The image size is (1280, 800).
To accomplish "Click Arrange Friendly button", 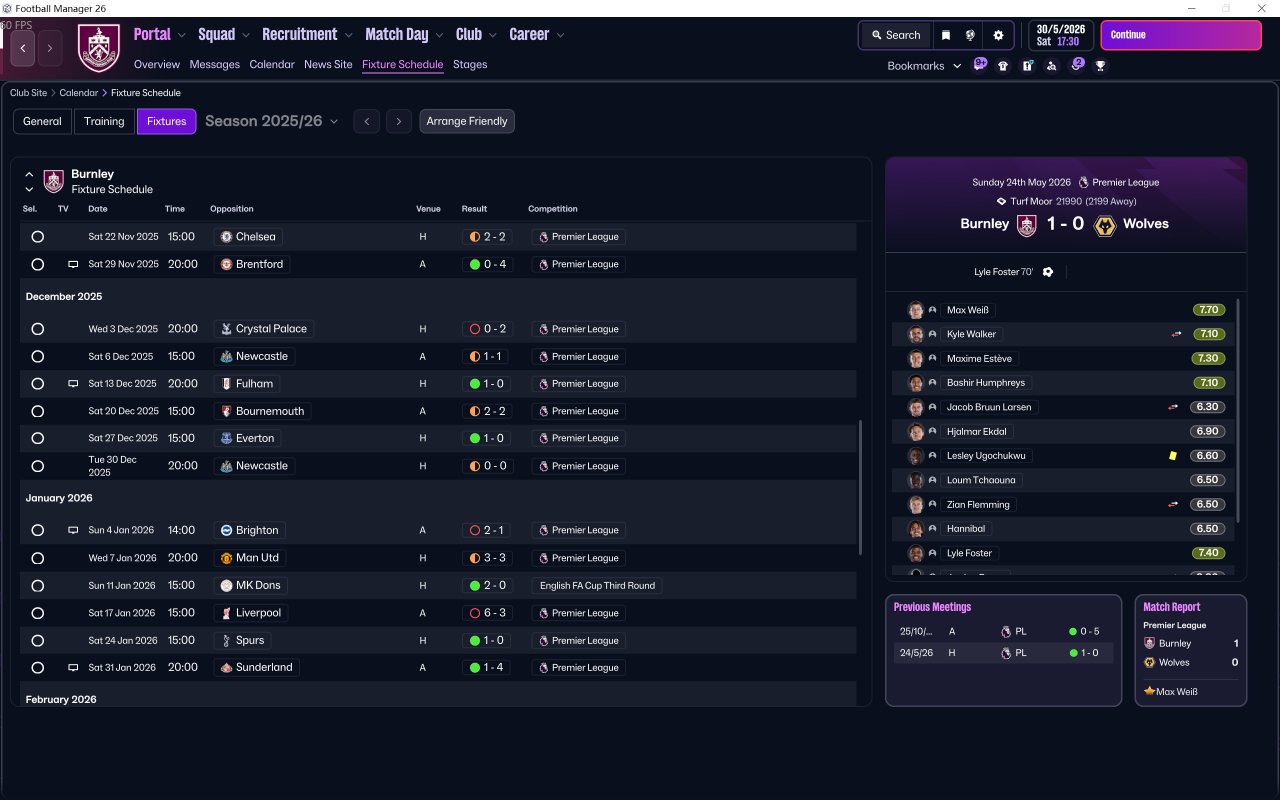I will point(467,122).
